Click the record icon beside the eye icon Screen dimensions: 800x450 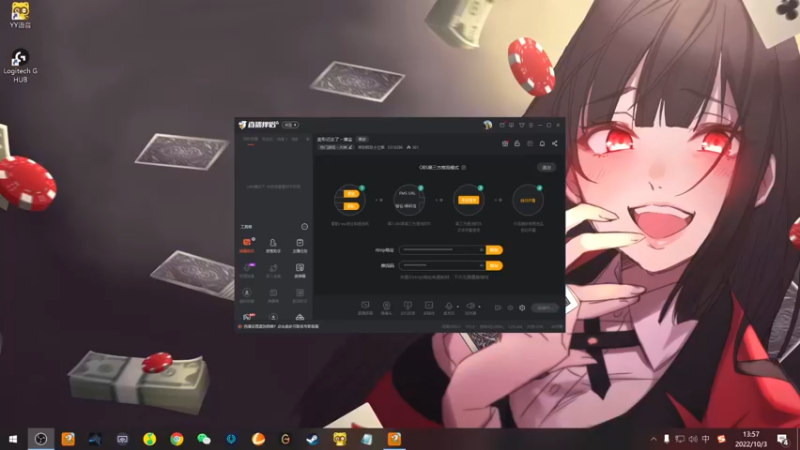click(498, 308)
